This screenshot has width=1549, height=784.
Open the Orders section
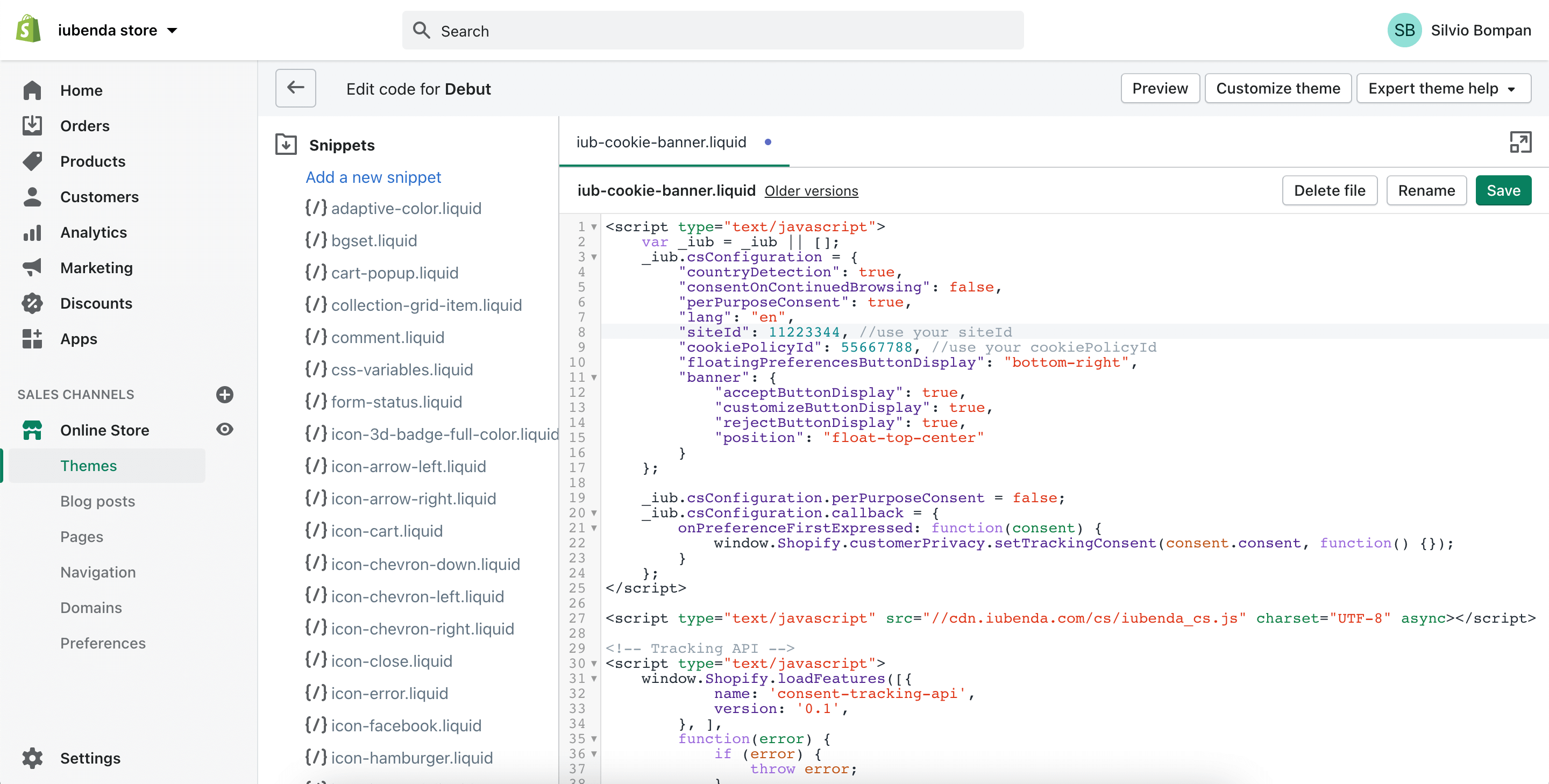pyautogui.click(x=85, y=126)
